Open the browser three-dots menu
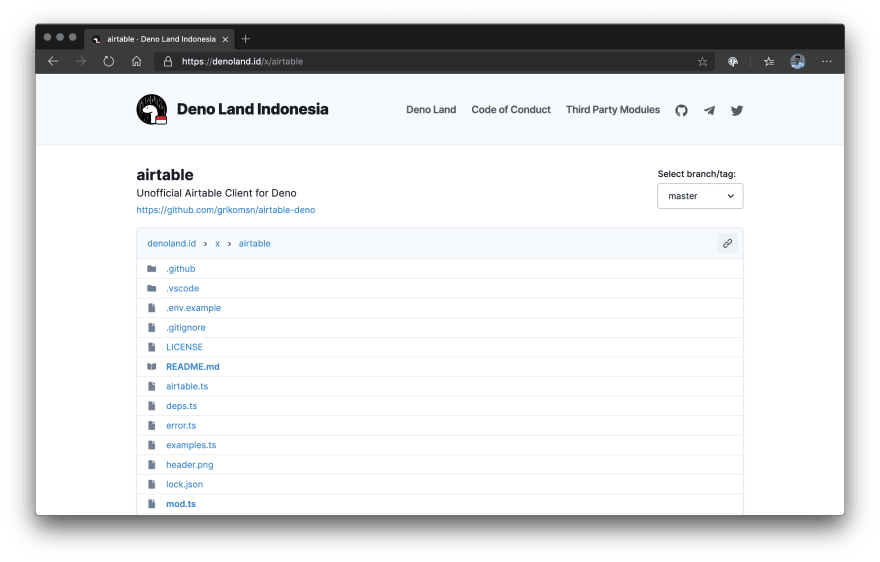The height and width of the screenshot is (562, 880). click(x=827, y=61)
